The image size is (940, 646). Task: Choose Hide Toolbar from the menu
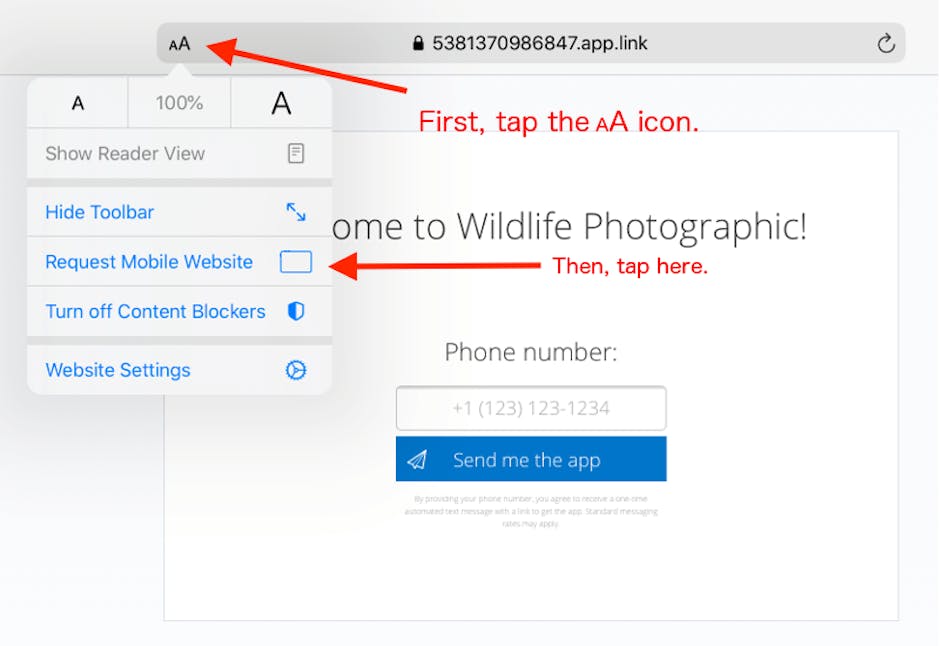100,212
